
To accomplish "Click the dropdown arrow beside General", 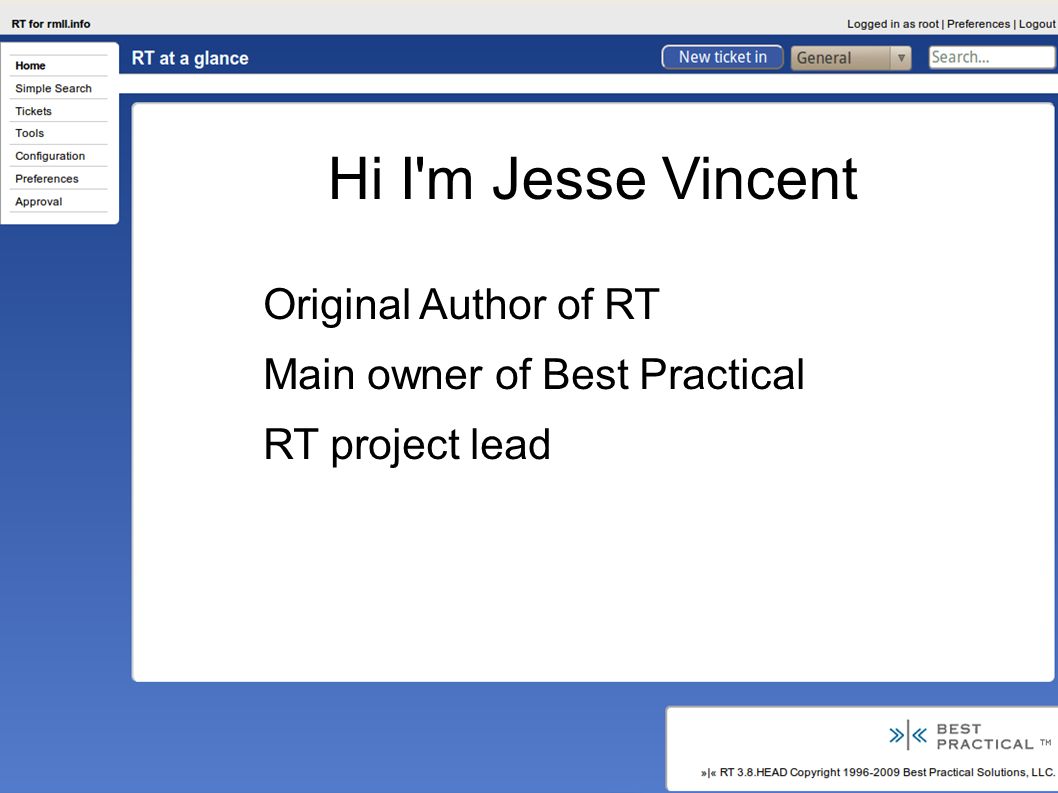I will [x=901, y=58].
